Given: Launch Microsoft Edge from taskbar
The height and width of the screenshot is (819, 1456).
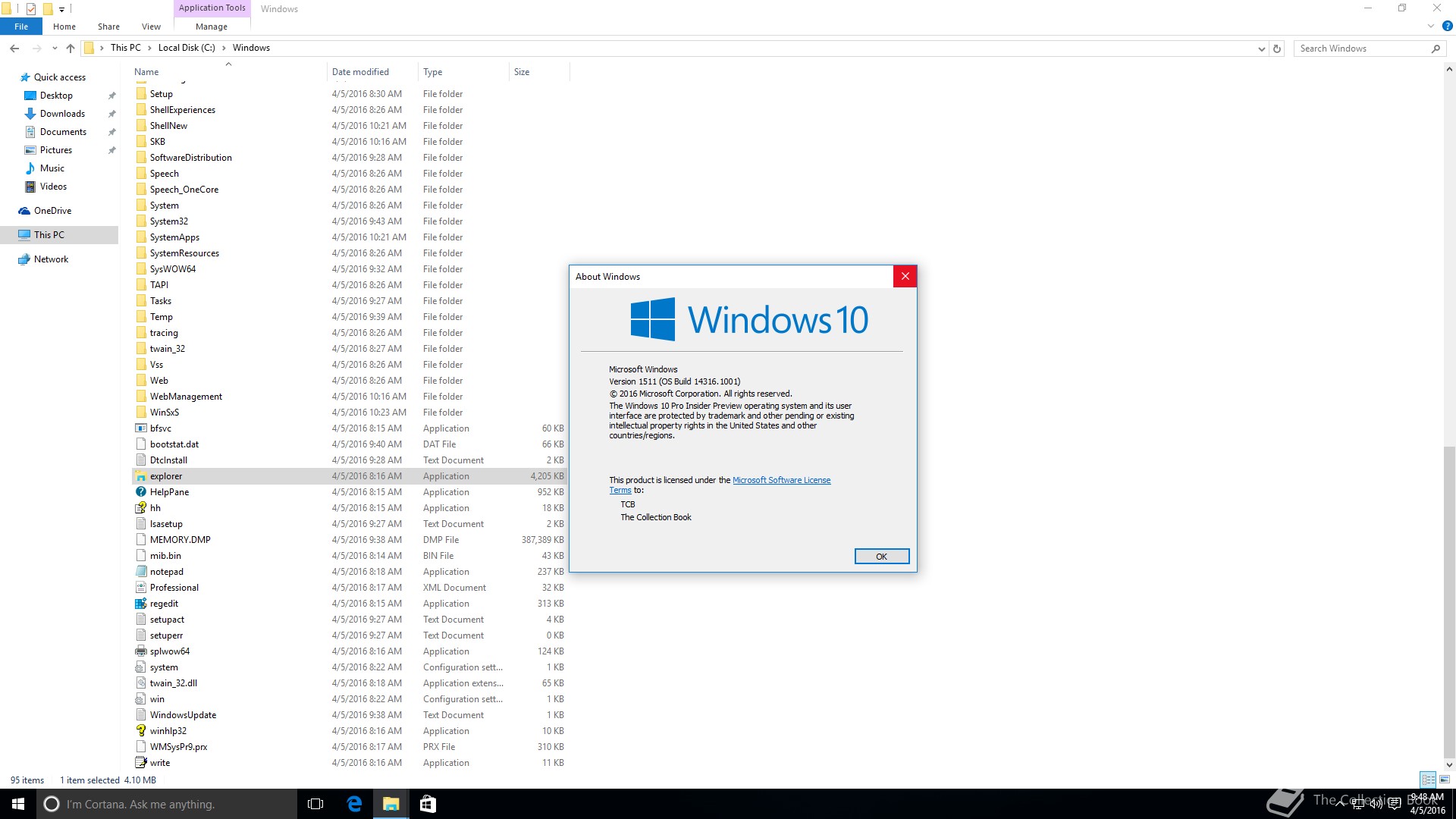Looking at the screenshot, I should click(x=354, y=804).
